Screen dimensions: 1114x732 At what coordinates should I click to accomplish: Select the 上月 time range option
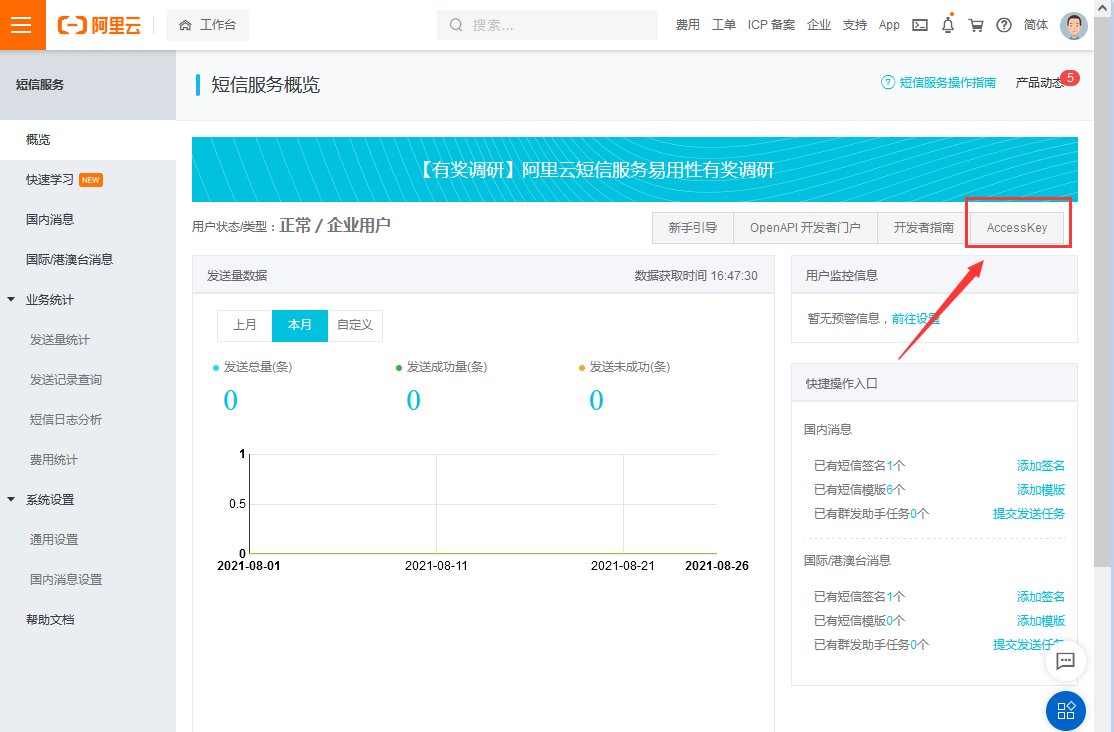point(244,325)
